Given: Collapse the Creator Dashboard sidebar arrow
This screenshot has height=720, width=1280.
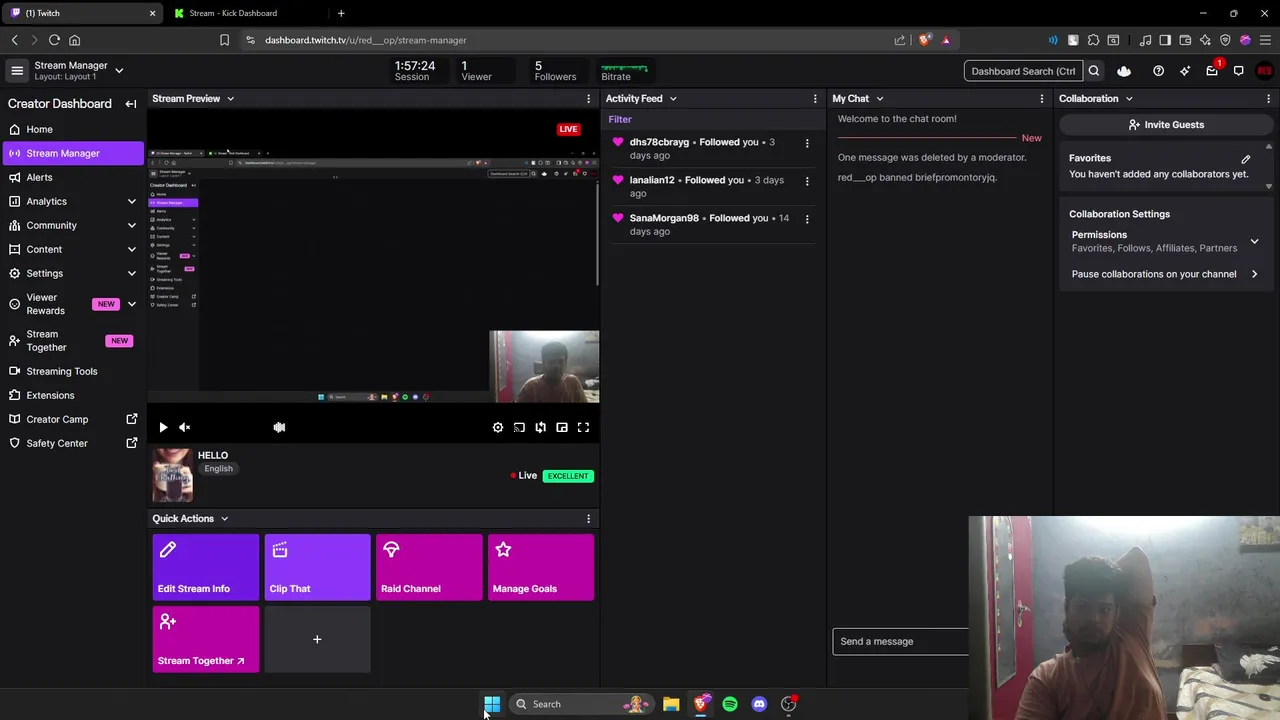Looking at the screenshot, I should (x=130, y=104).
